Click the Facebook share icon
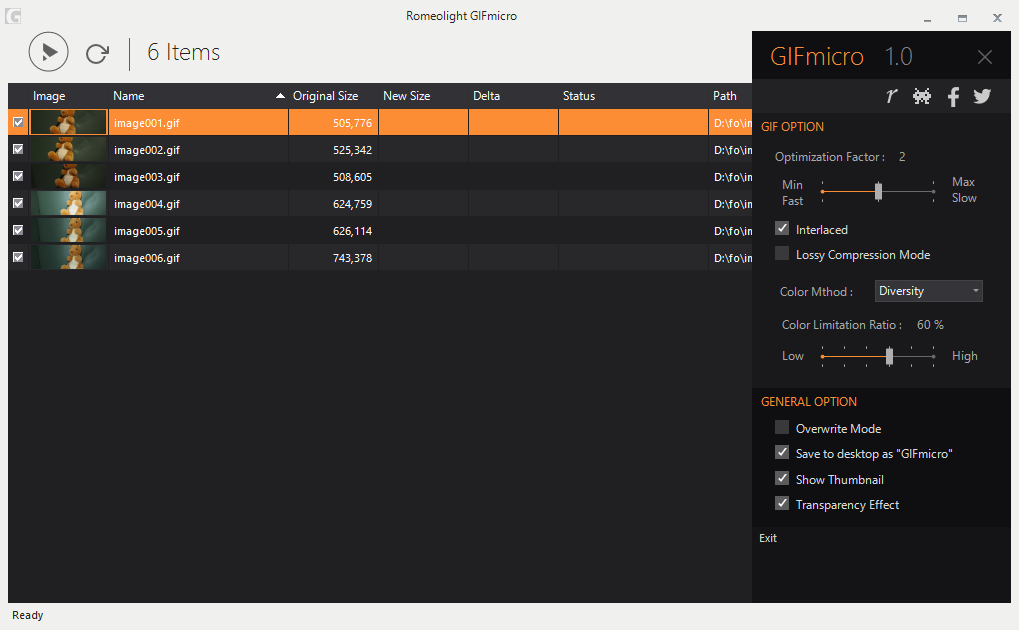Viewport: 1019px width, 630px height. click(x=952, y=96)
